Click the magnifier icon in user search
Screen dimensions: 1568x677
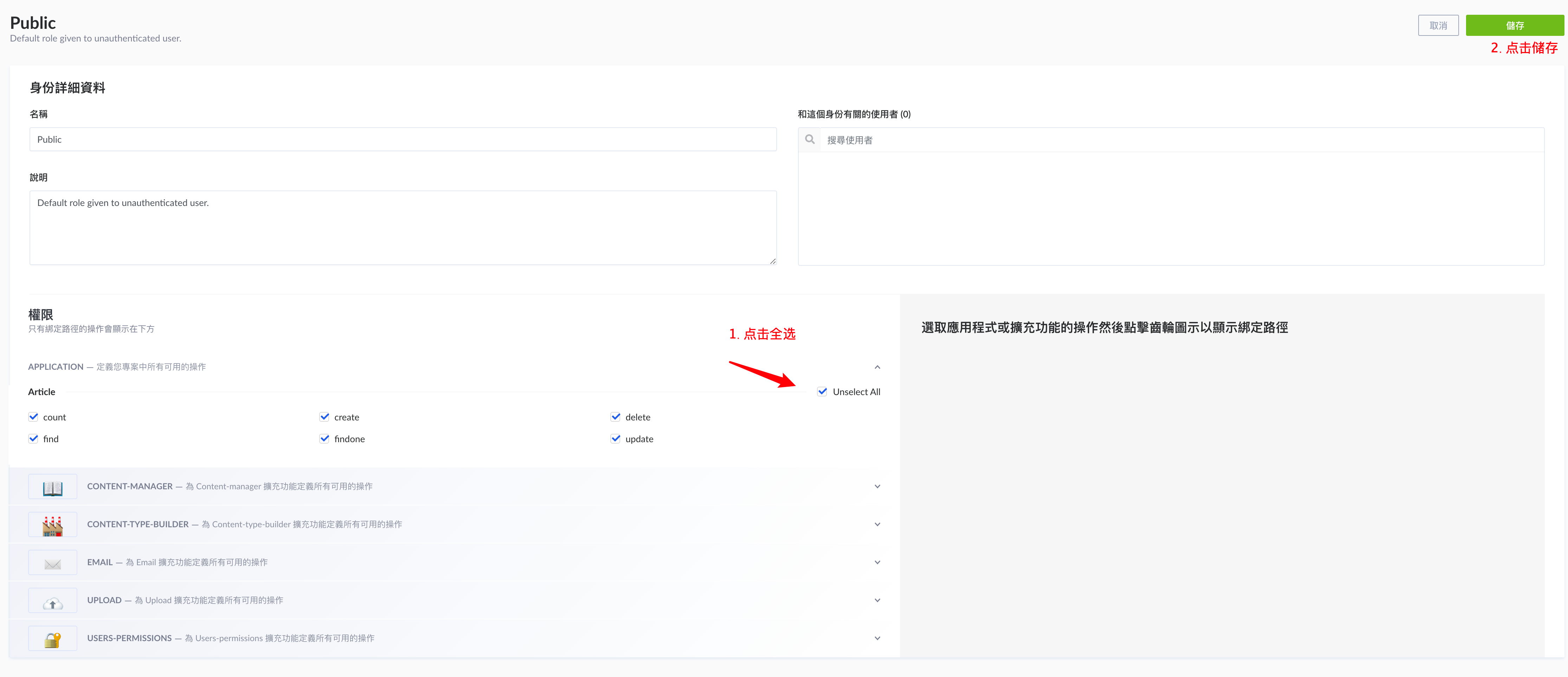point(810,140)
